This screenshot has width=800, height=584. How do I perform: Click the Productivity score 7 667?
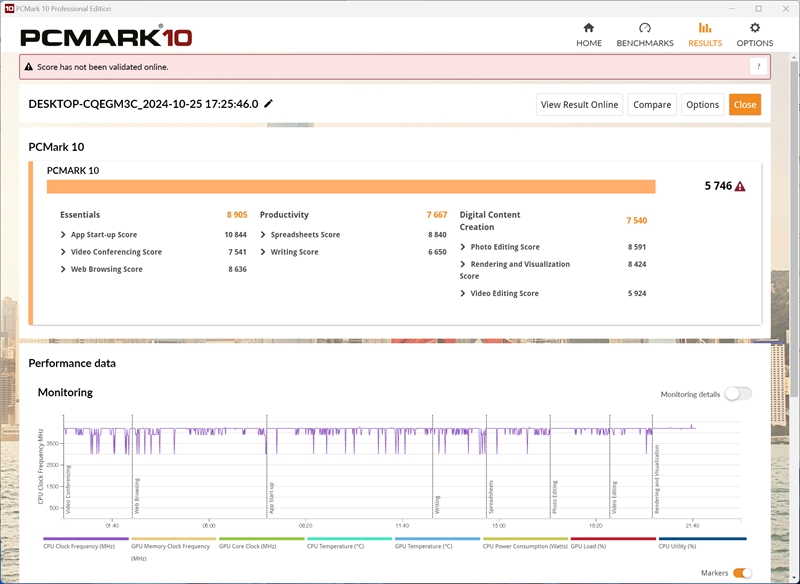click(x=437, y=215)
